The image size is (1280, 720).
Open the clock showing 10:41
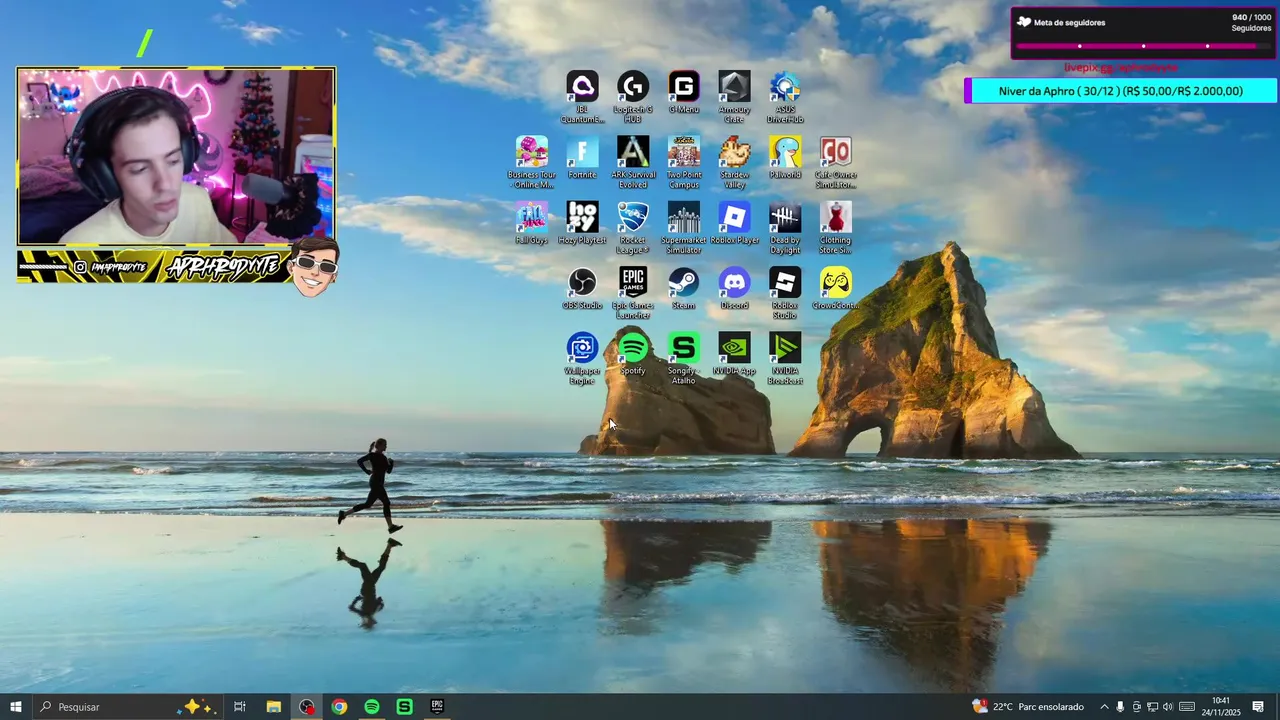pyautogui.click(x=1221, y=707)
